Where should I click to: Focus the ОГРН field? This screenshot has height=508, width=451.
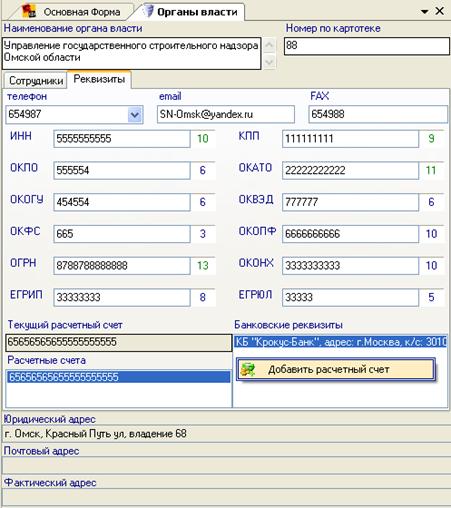coord(122,266)
